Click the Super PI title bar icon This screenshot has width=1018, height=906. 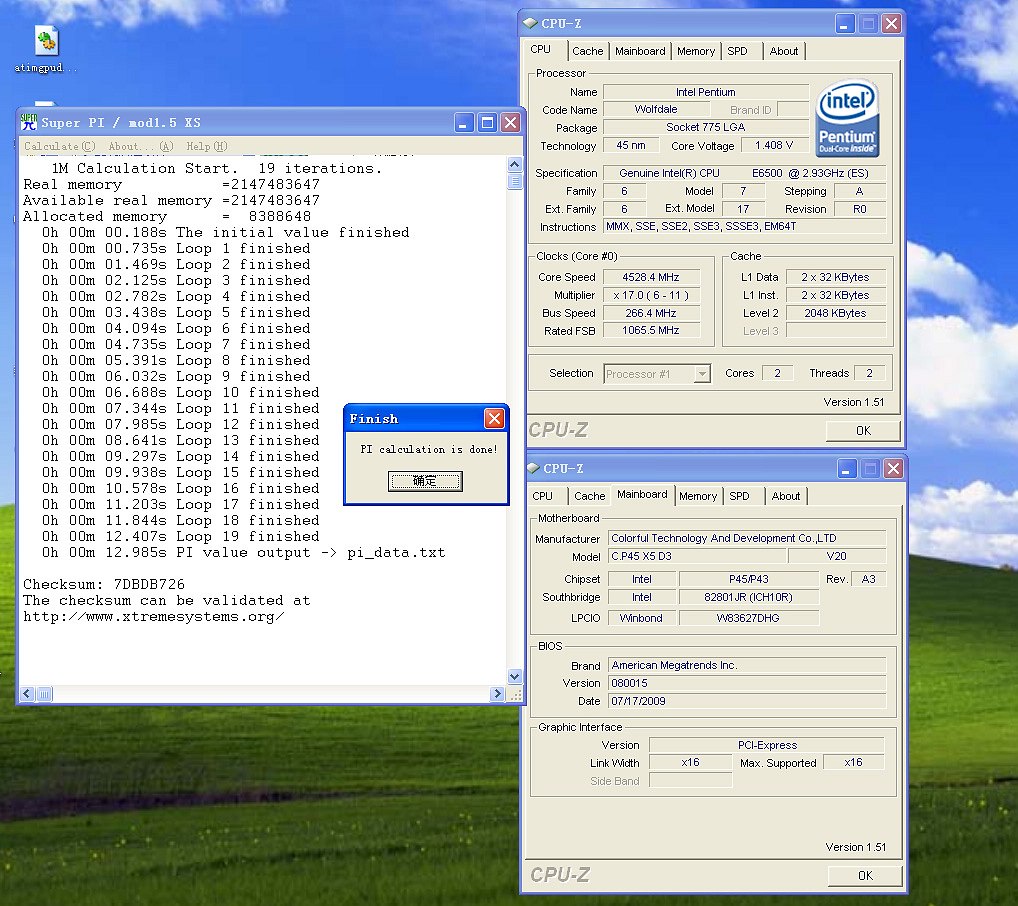(x=29, y=122)
